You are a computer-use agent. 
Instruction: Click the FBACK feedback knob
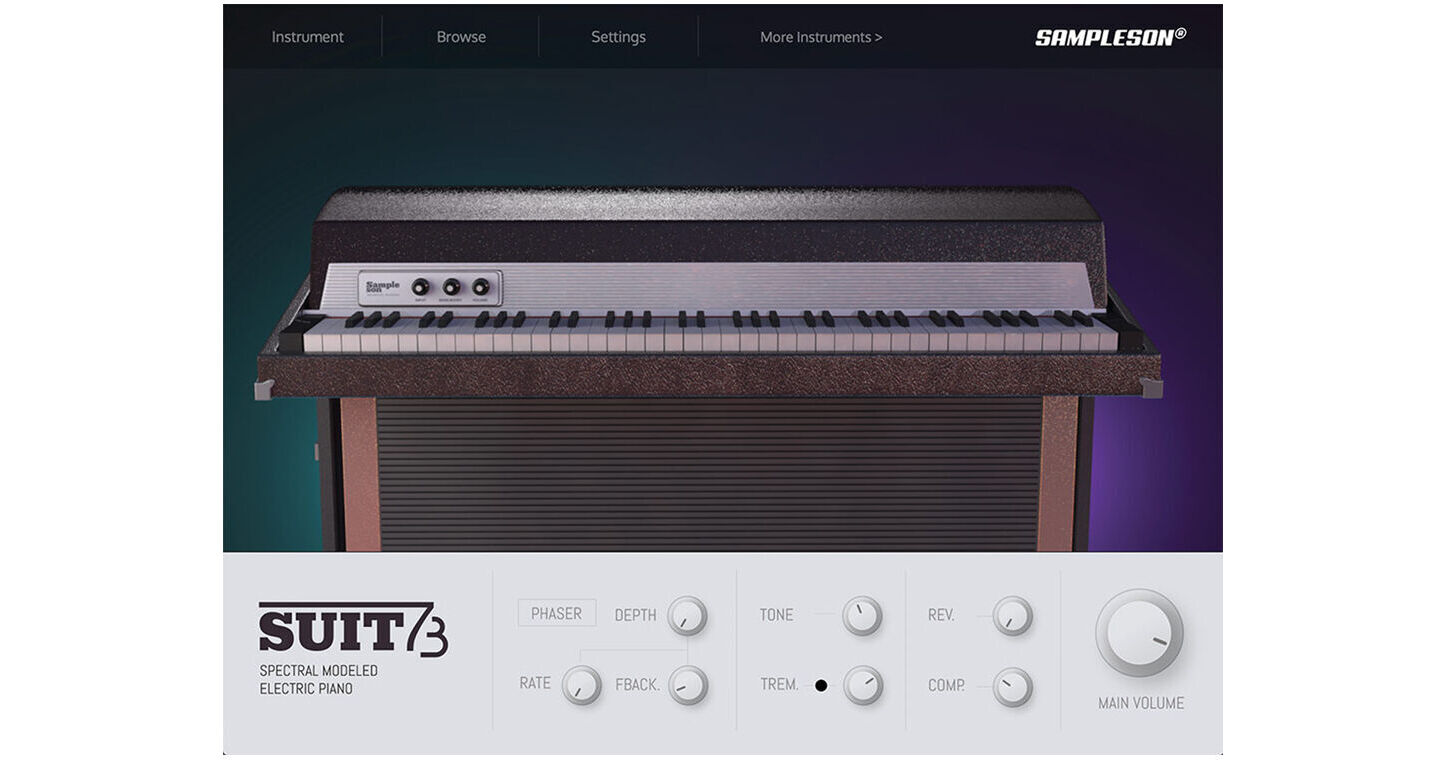(686, 687)
